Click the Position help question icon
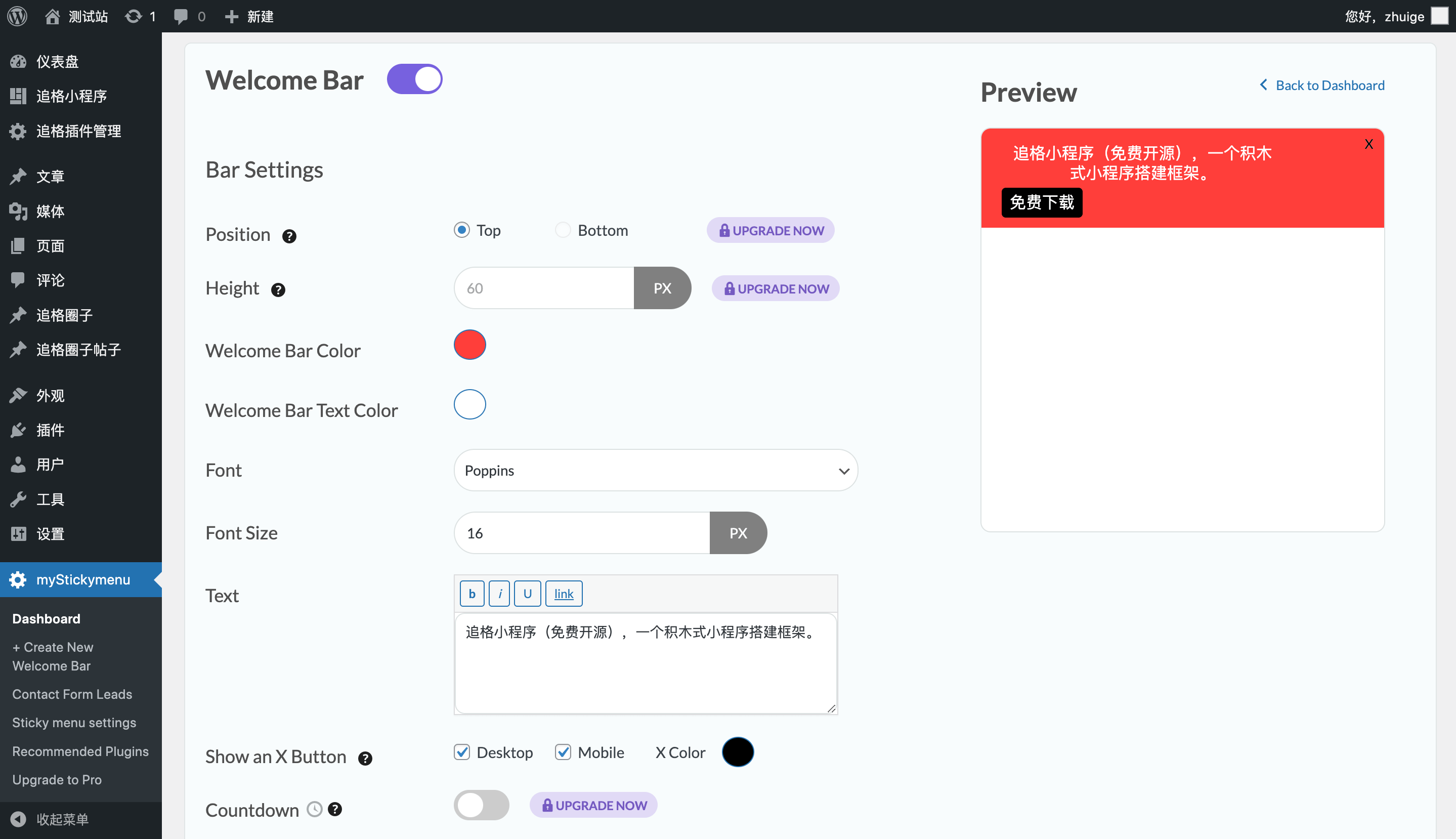This screenshot has height=839, width=1456. tap(289, 236)
